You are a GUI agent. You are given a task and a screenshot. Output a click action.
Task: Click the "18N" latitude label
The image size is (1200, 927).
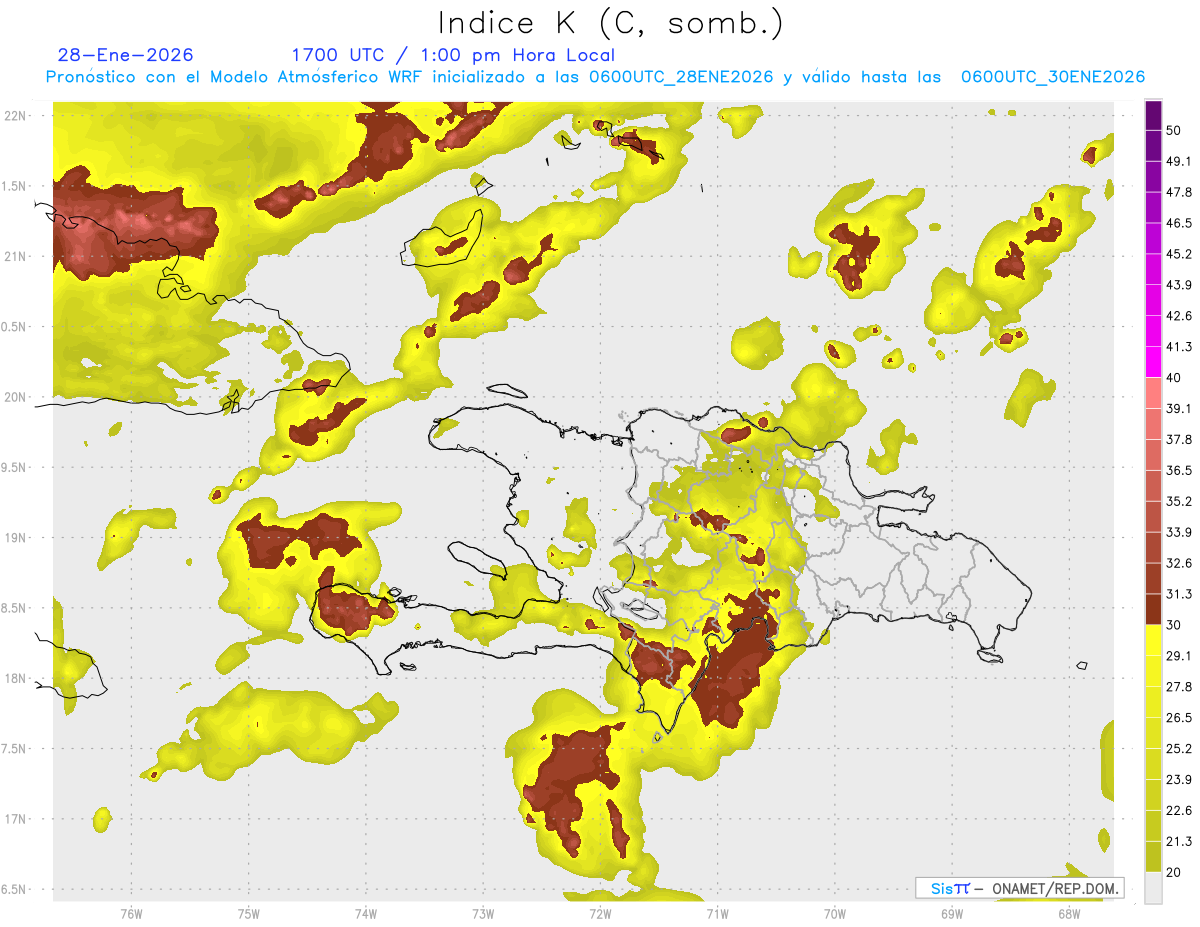[16, 678]
